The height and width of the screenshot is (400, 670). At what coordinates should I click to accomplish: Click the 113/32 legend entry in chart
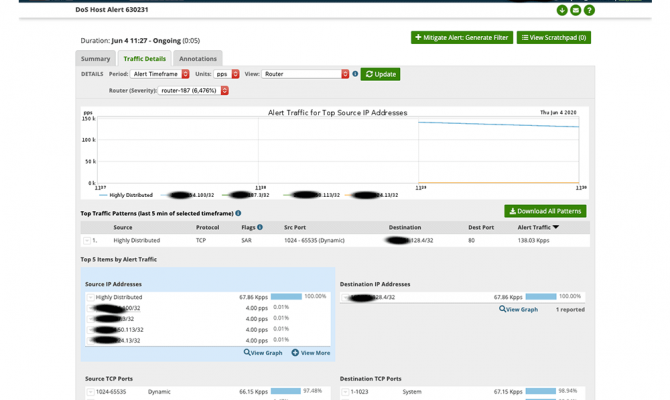point(311,195)
